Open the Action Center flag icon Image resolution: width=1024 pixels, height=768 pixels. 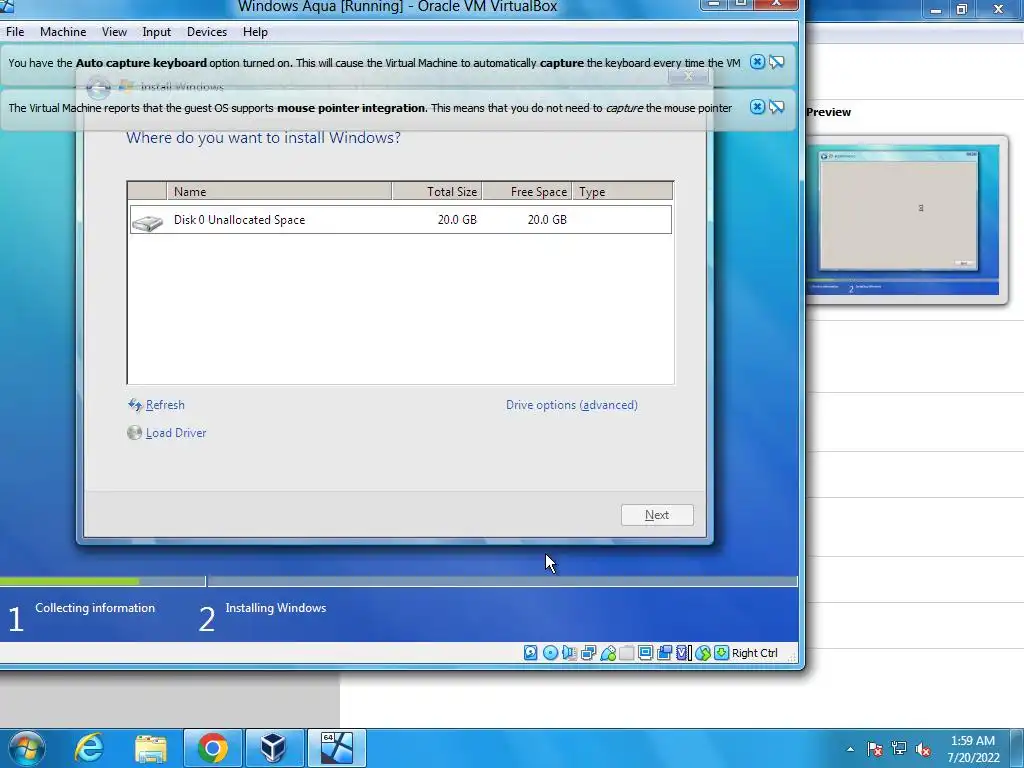coord(875,749)
